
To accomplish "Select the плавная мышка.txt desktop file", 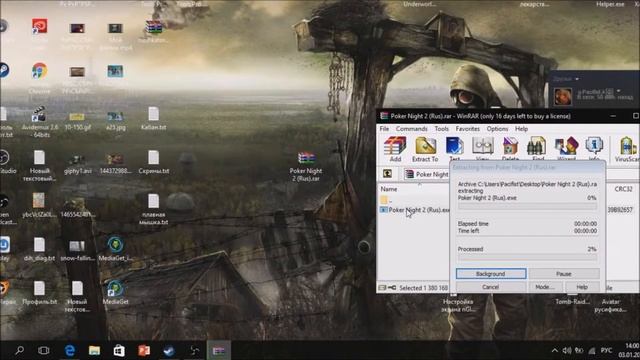I will pyautogui.click(x=153, y=209).
